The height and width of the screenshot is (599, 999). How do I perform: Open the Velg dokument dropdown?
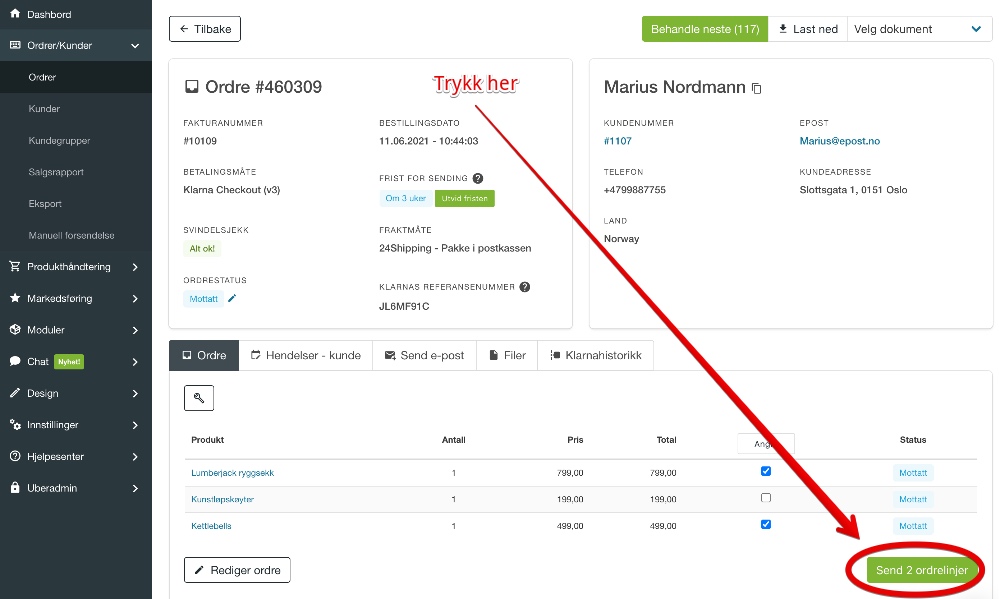919,29
